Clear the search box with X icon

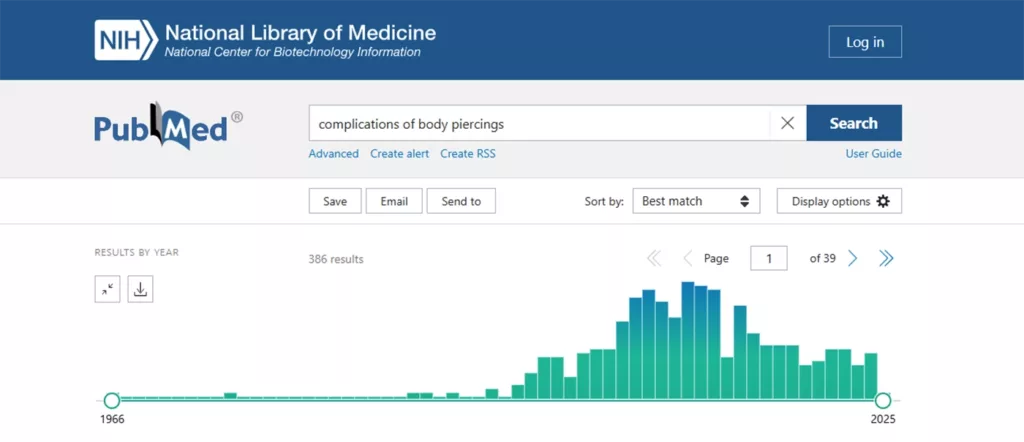point(787,123)
